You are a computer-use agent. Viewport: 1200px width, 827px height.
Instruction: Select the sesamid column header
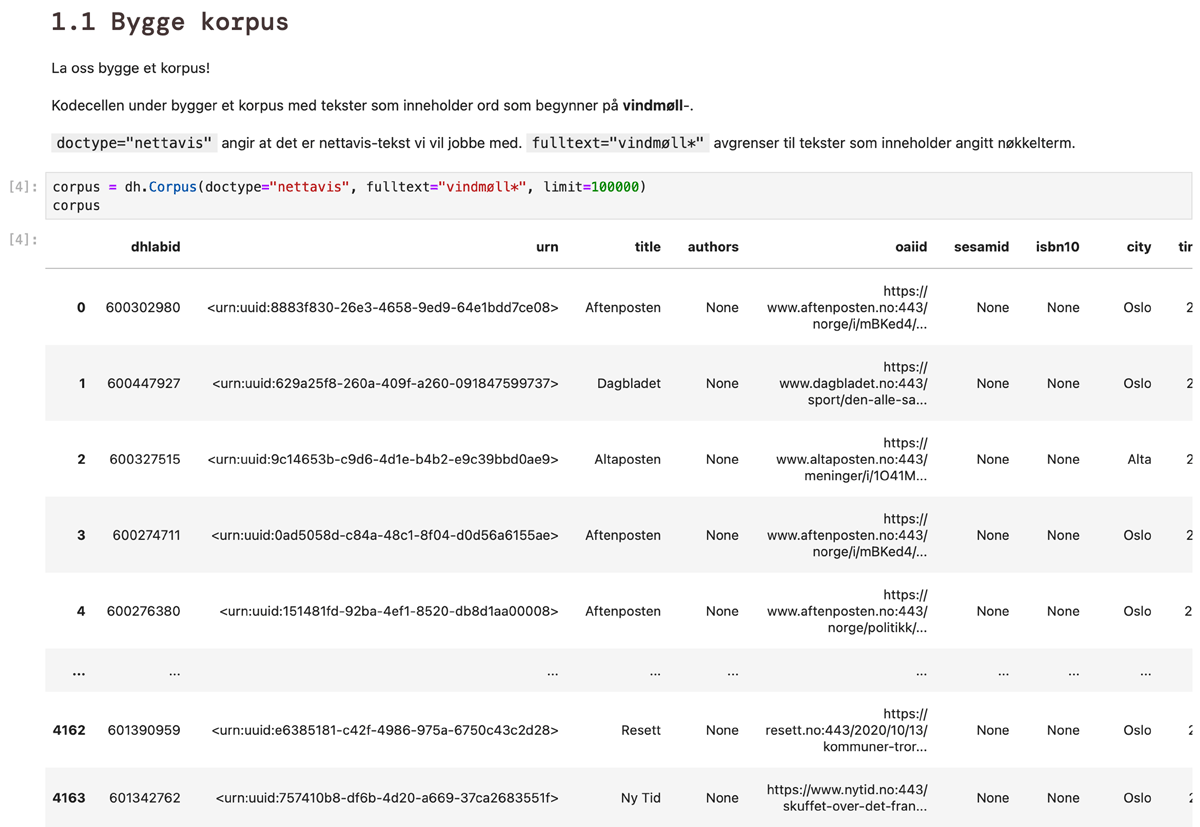pos(981,247)
